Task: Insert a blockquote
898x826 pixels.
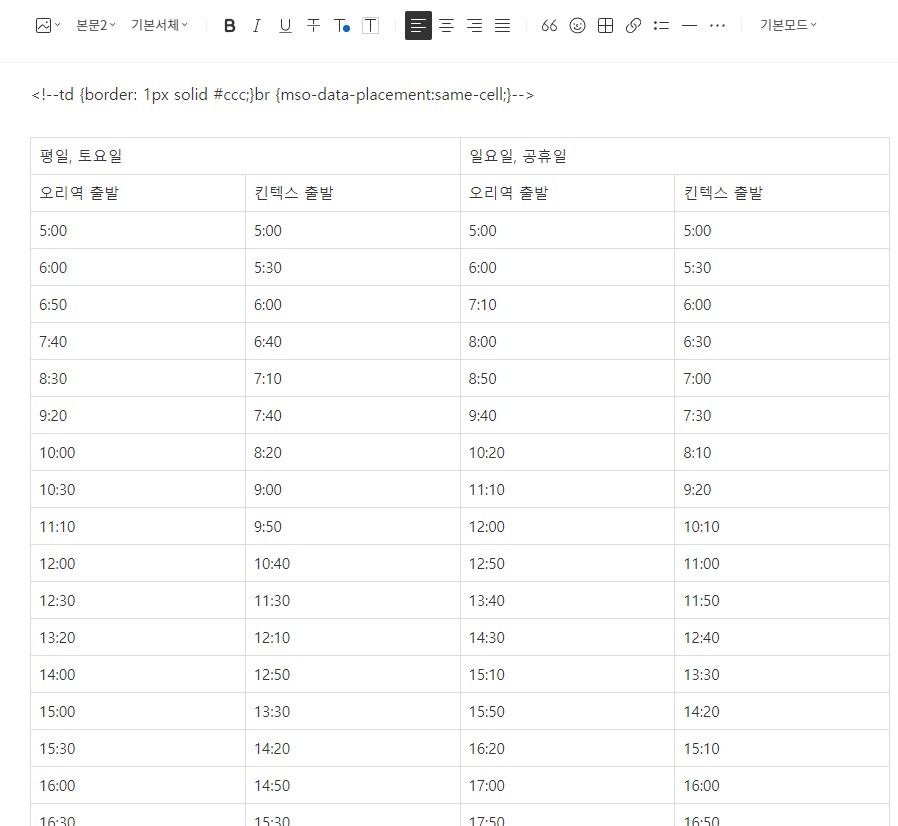Action: [x=549, y=26]
